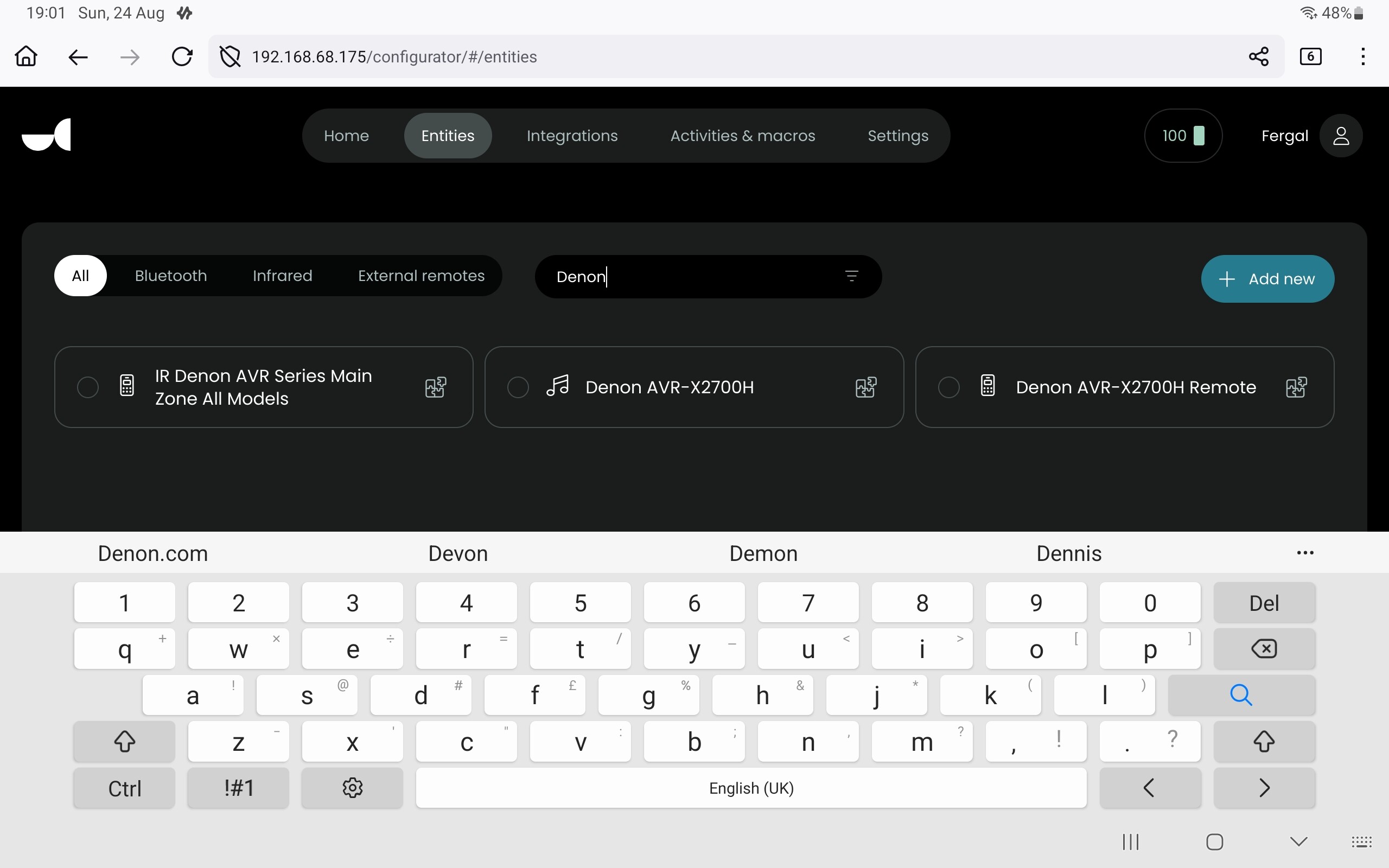1389x868 pixels.
Task: Filter entities by Infrared
Action: [282, 276]
